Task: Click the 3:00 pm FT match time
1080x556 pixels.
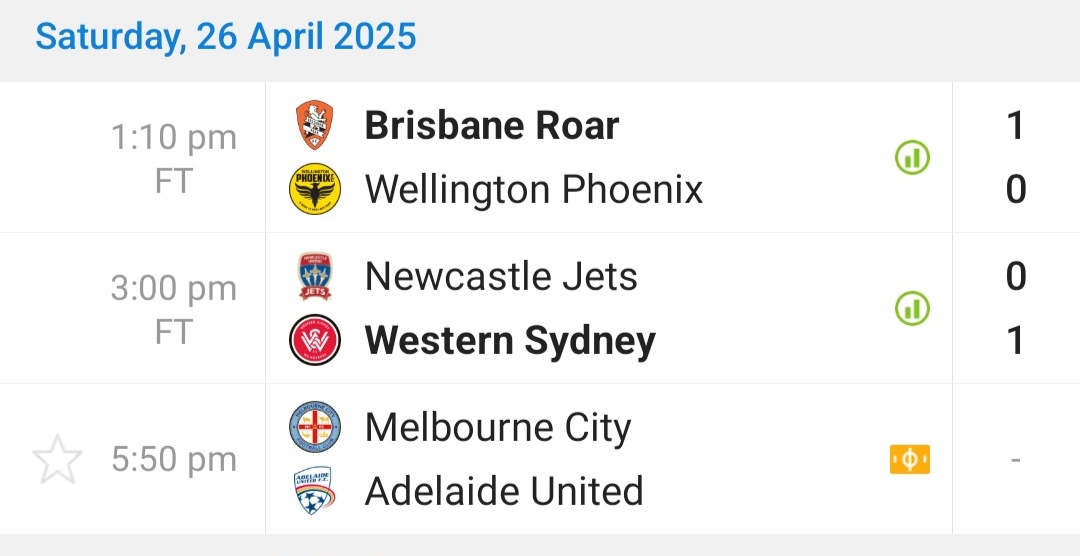Action: click(174, 309)
